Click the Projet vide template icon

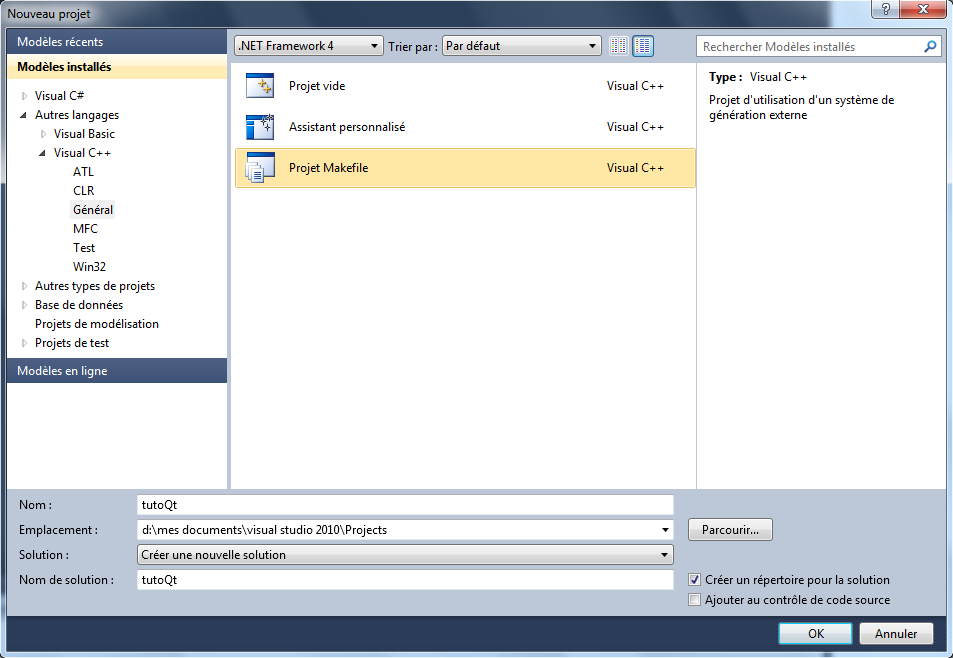[260, 86]
